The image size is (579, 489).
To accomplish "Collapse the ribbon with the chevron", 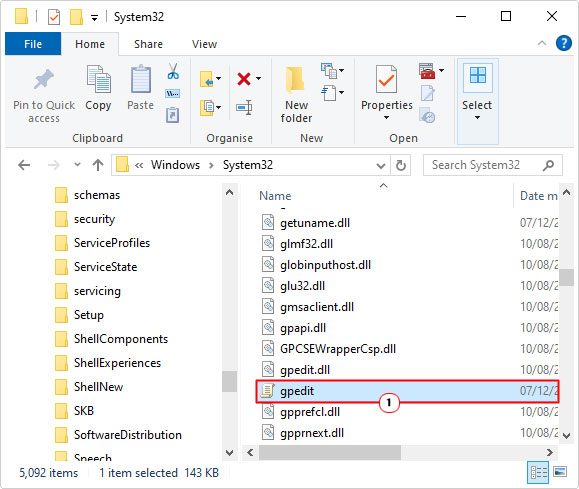I will pos(542,43).
